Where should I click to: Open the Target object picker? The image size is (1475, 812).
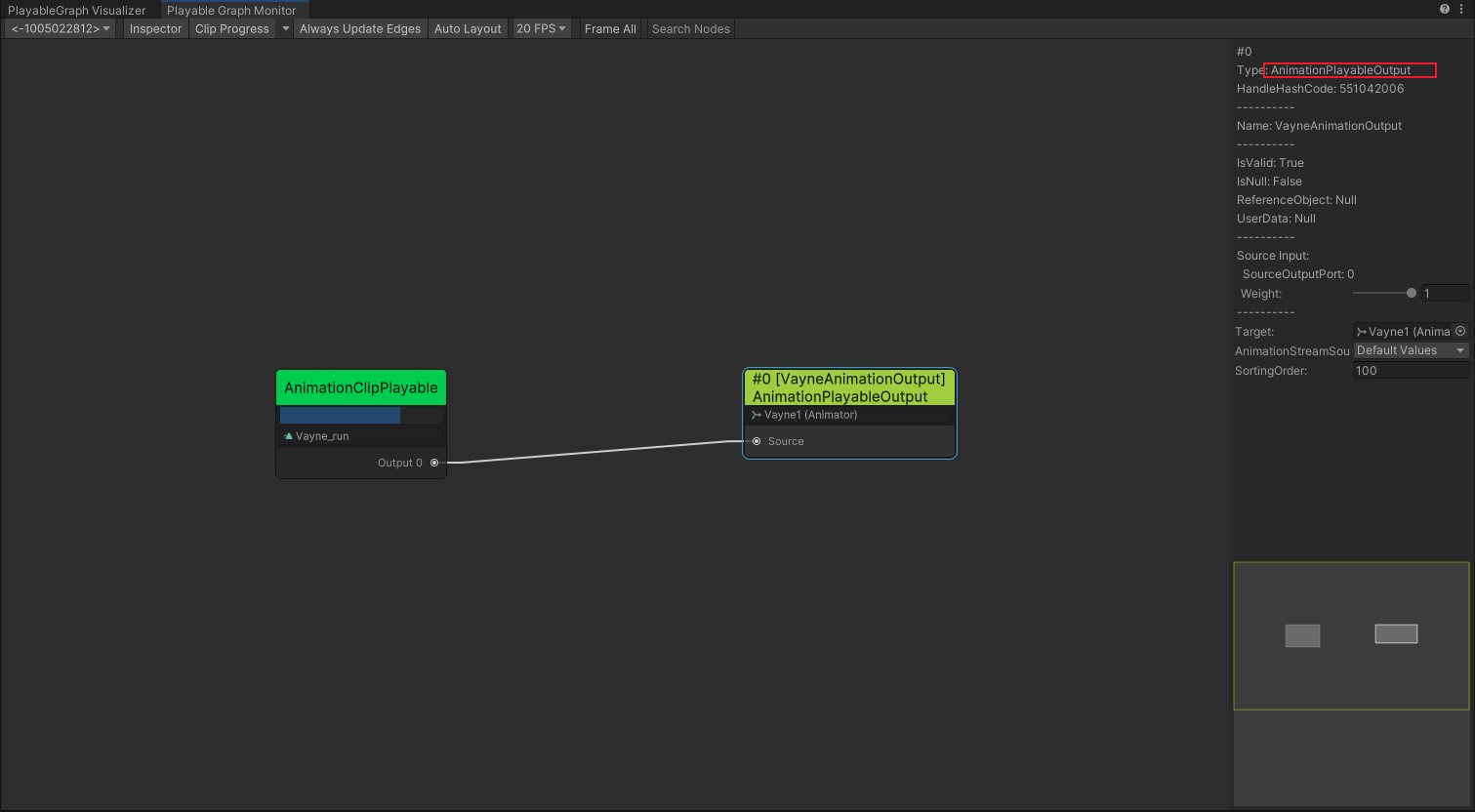1460,332
